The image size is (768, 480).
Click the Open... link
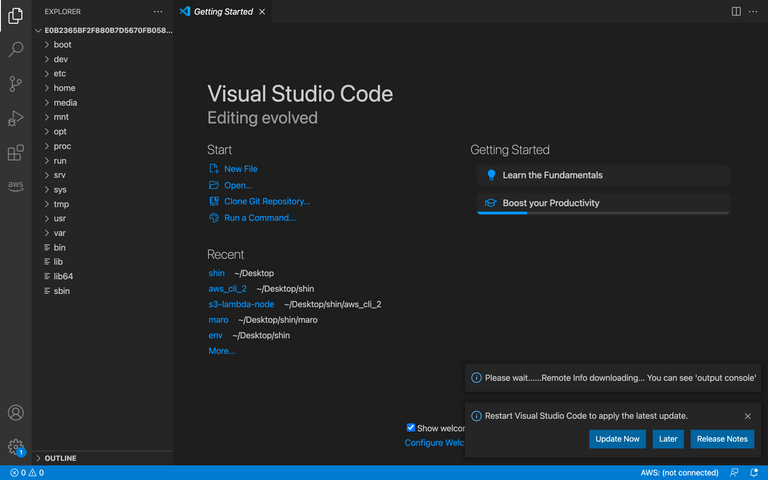click(238, 185)
